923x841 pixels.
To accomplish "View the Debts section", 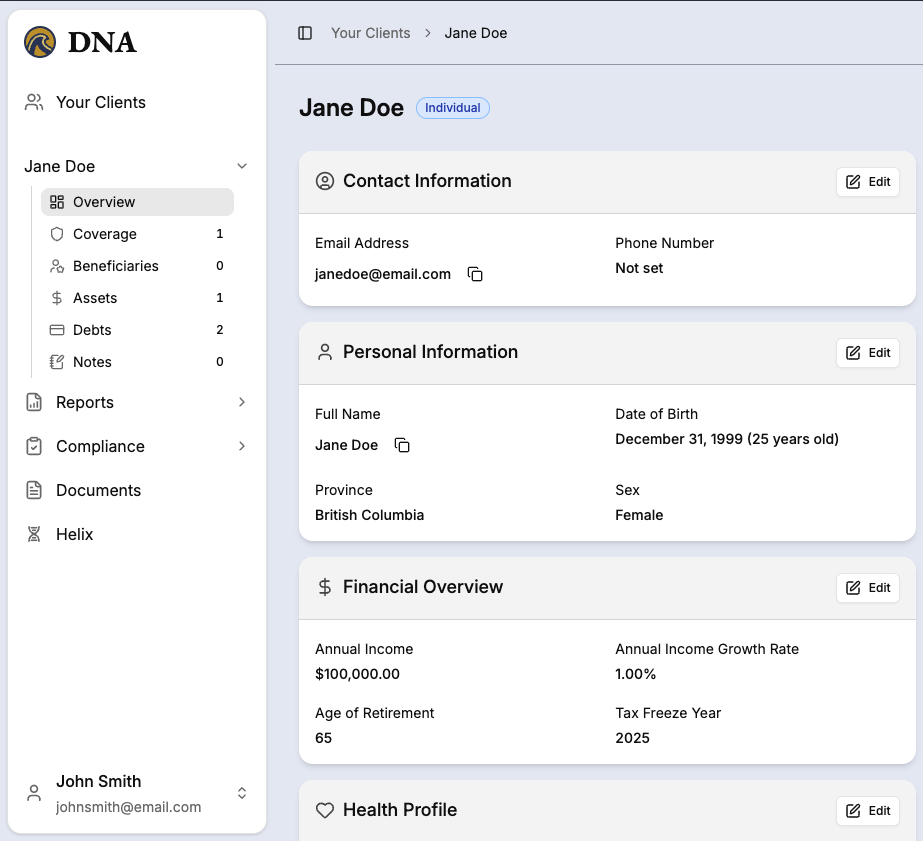I will (92, 330).
